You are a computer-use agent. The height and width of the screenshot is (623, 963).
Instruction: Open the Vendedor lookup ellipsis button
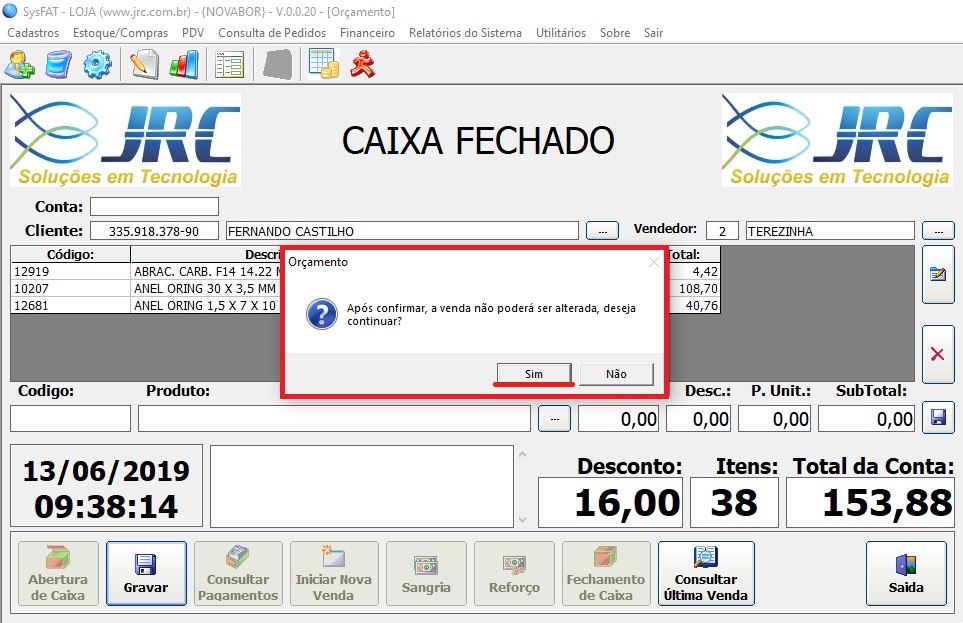pos(938,231)
